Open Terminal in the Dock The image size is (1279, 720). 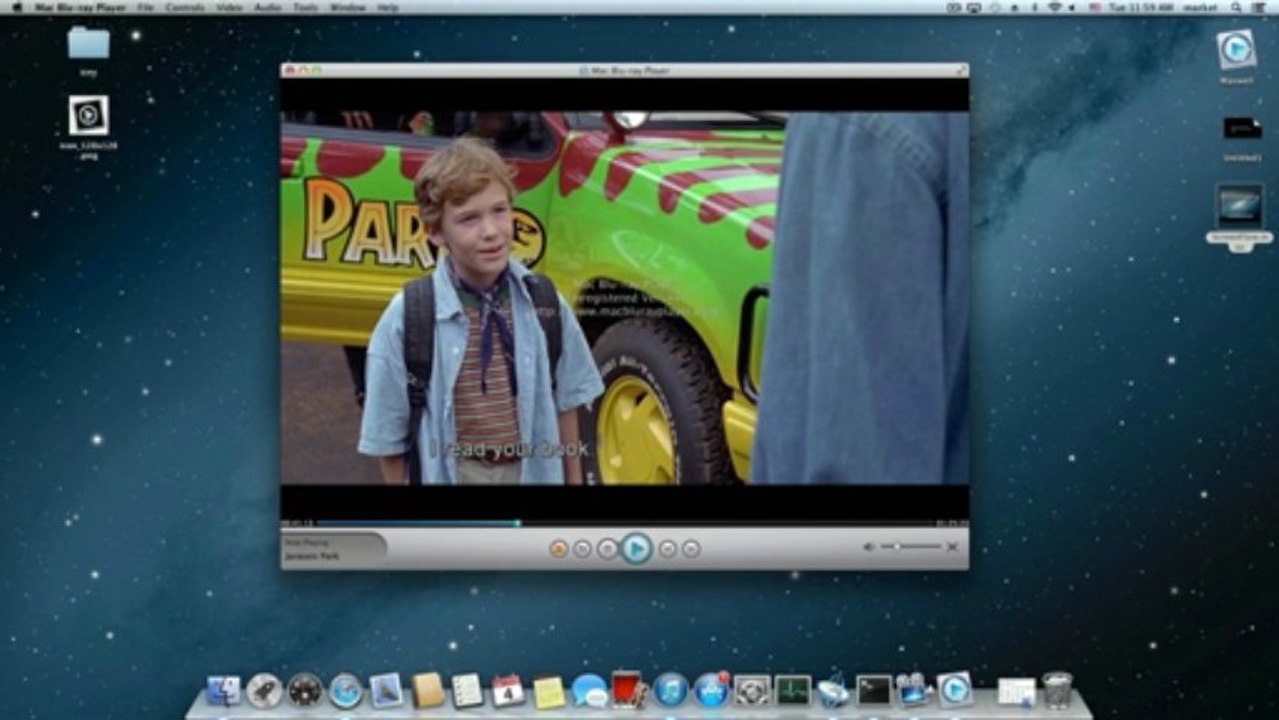(873, 690)
